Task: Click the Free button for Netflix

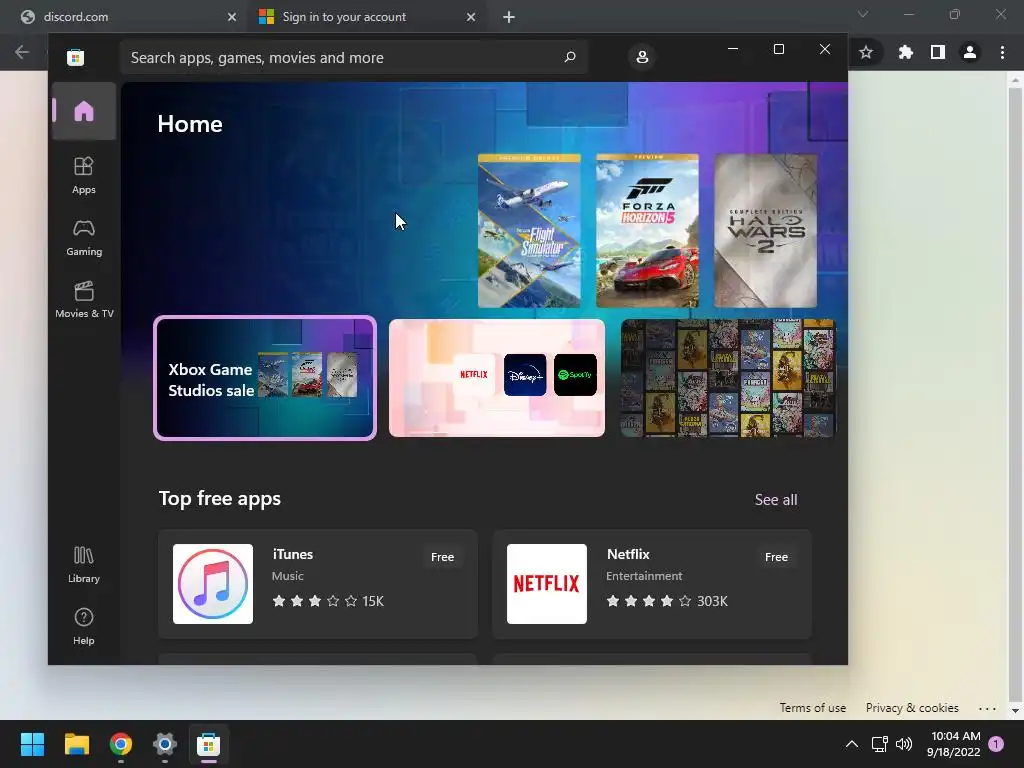Action: pos(776,557)
